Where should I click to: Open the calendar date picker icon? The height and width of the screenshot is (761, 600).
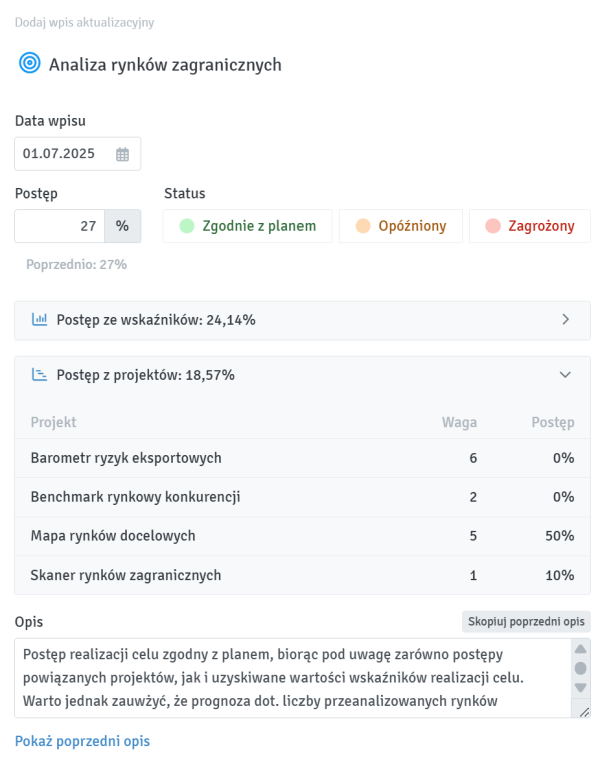point(123,154)
